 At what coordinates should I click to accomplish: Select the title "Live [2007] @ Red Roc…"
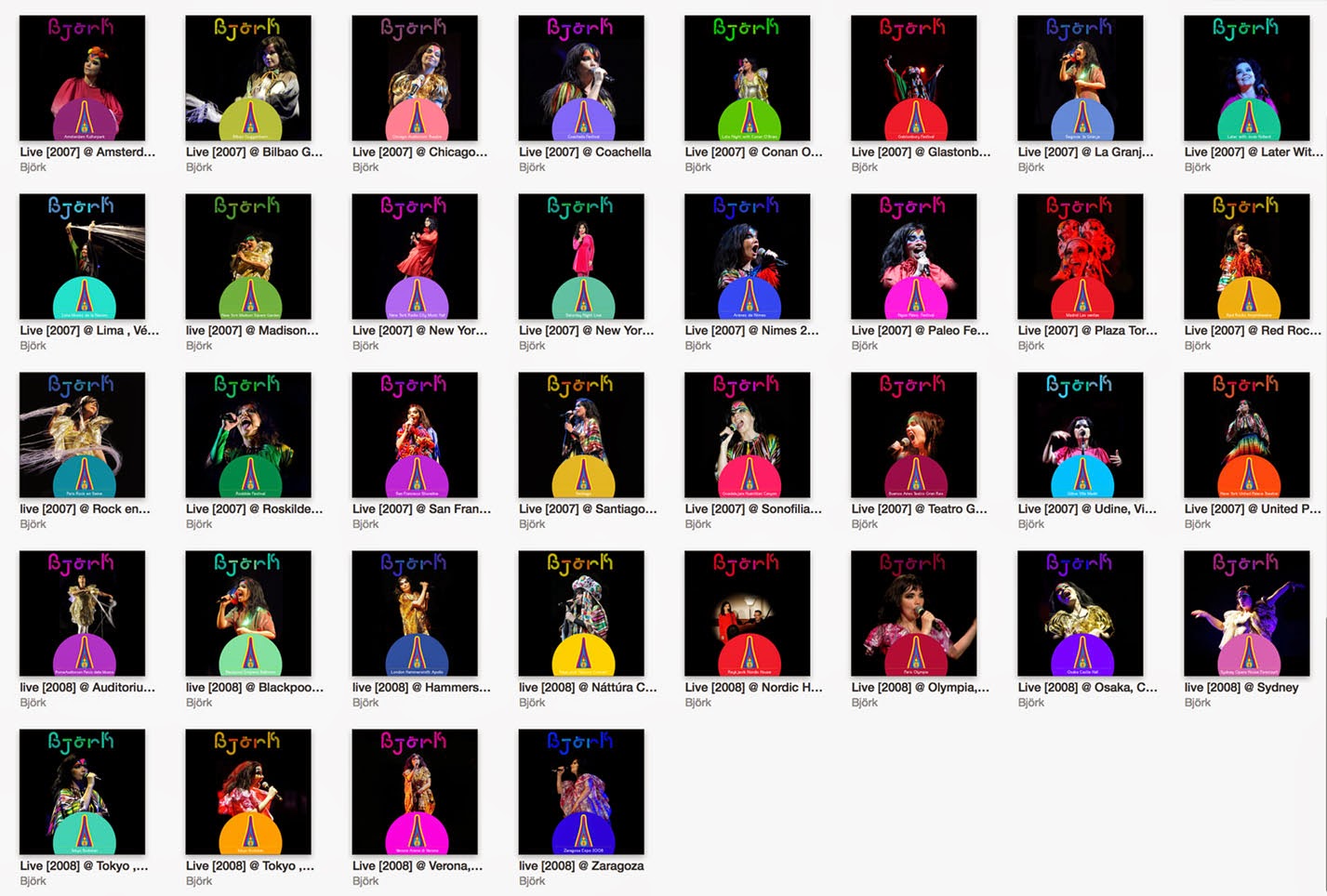[x=1253, y=330]
